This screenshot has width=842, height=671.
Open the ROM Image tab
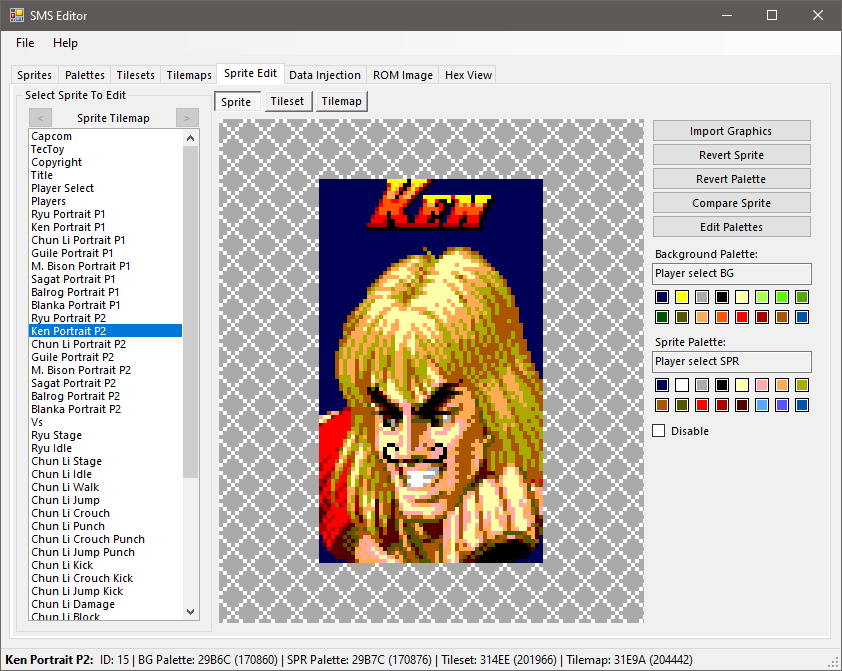403,75
